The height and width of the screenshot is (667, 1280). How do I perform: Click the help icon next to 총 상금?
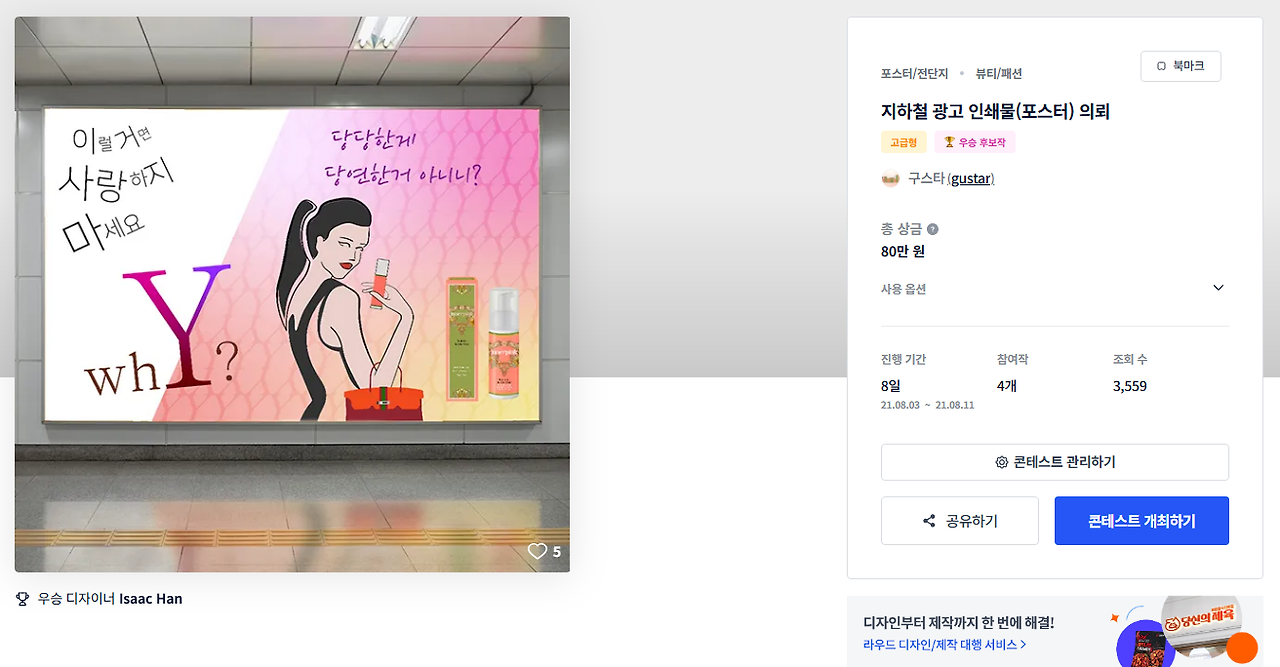[x=933, y=229]
